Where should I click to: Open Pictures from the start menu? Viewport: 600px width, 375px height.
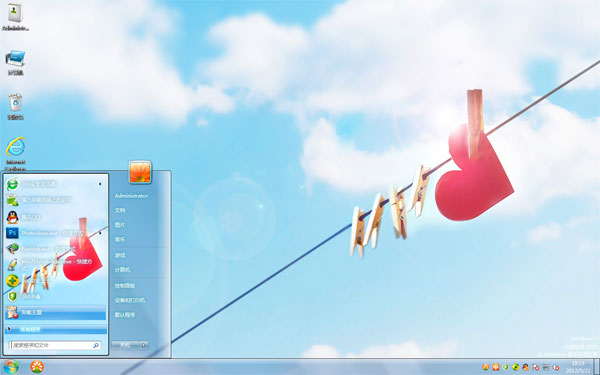pos(120,225)
